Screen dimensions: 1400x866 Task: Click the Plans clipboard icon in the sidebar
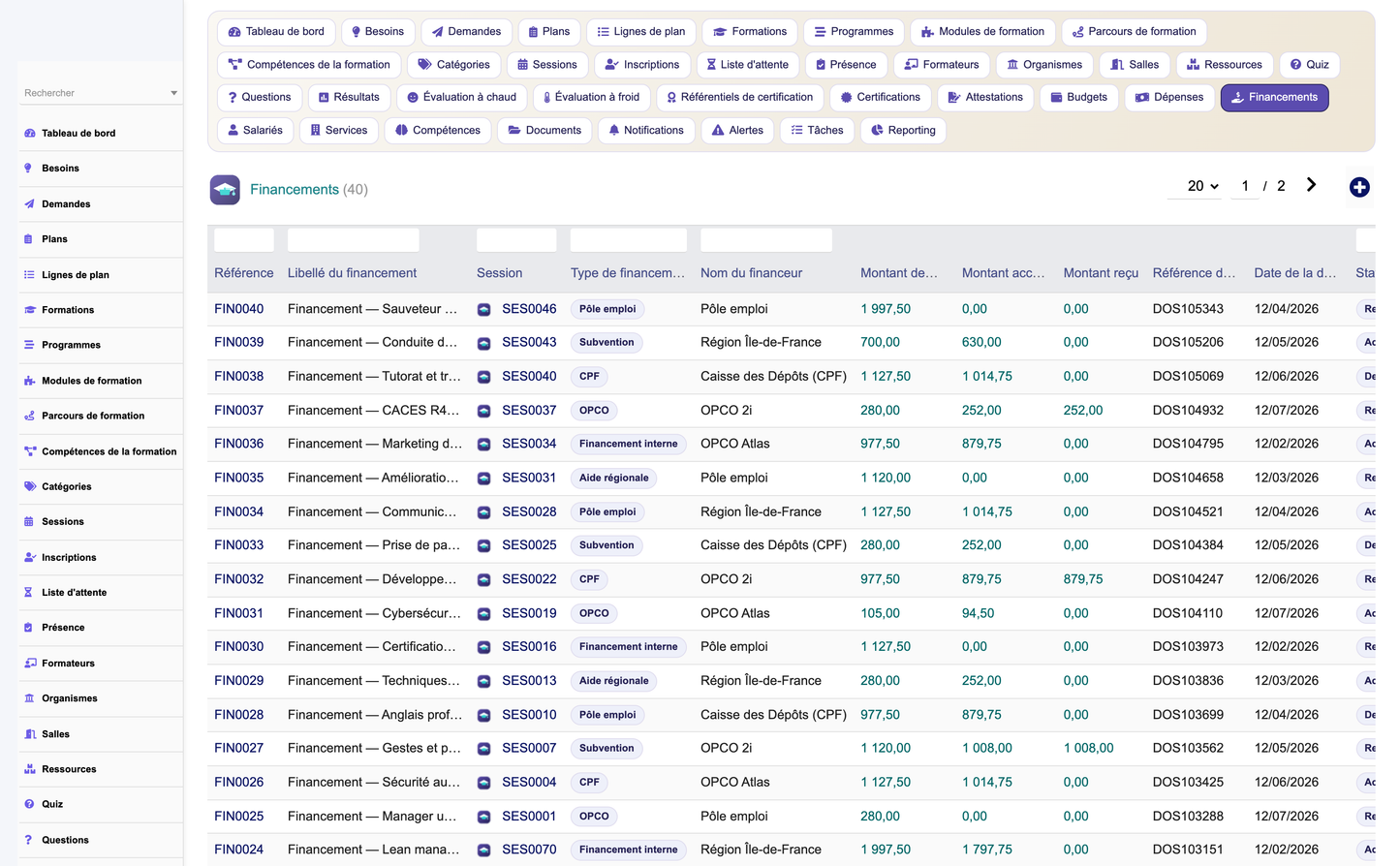29,239
